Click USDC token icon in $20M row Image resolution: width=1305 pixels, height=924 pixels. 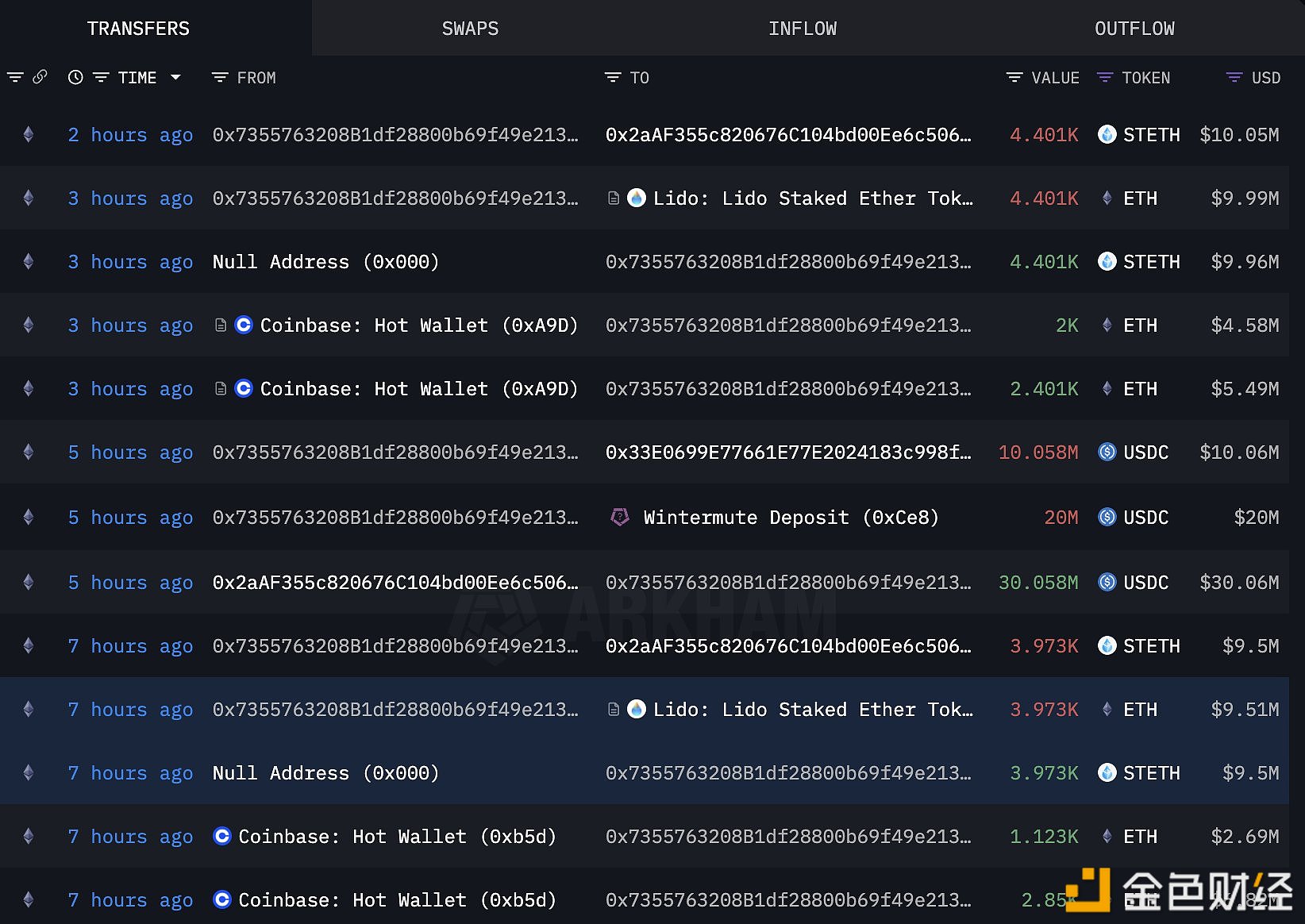[x=1107, y=518]
